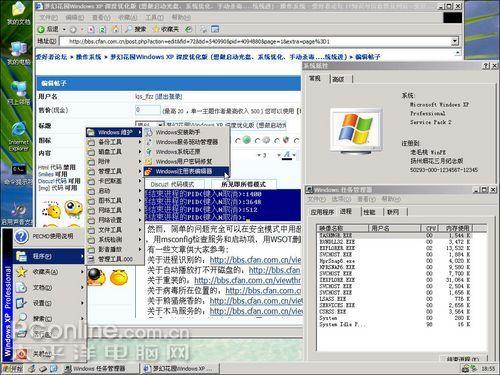Click the IE Refresh icon in toolbar
This screenshot has height=375, width=500.
point(103,29)
